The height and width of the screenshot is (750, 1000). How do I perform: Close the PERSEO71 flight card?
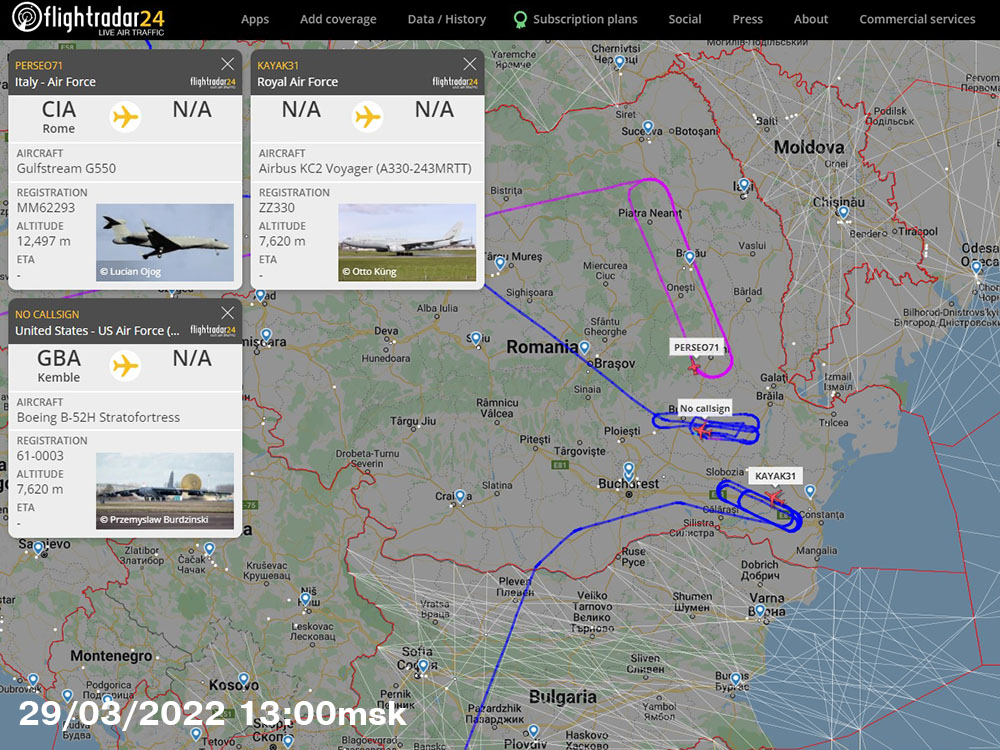click(x=228, y=64)
